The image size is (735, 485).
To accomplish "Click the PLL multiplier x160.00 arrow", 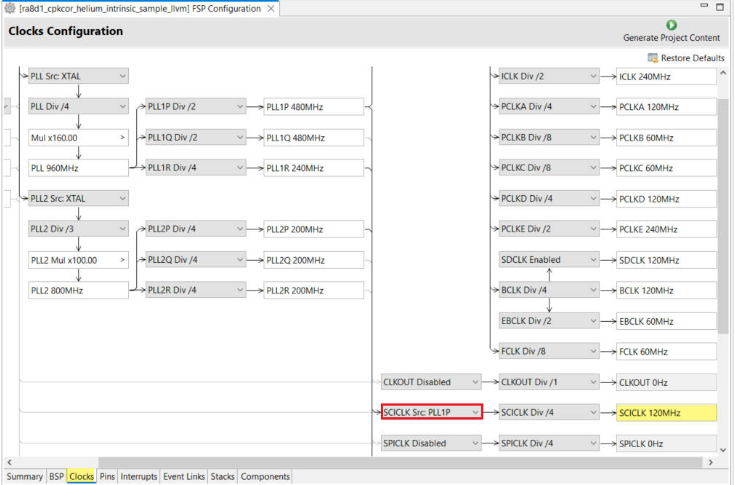I will coord(123,137).
